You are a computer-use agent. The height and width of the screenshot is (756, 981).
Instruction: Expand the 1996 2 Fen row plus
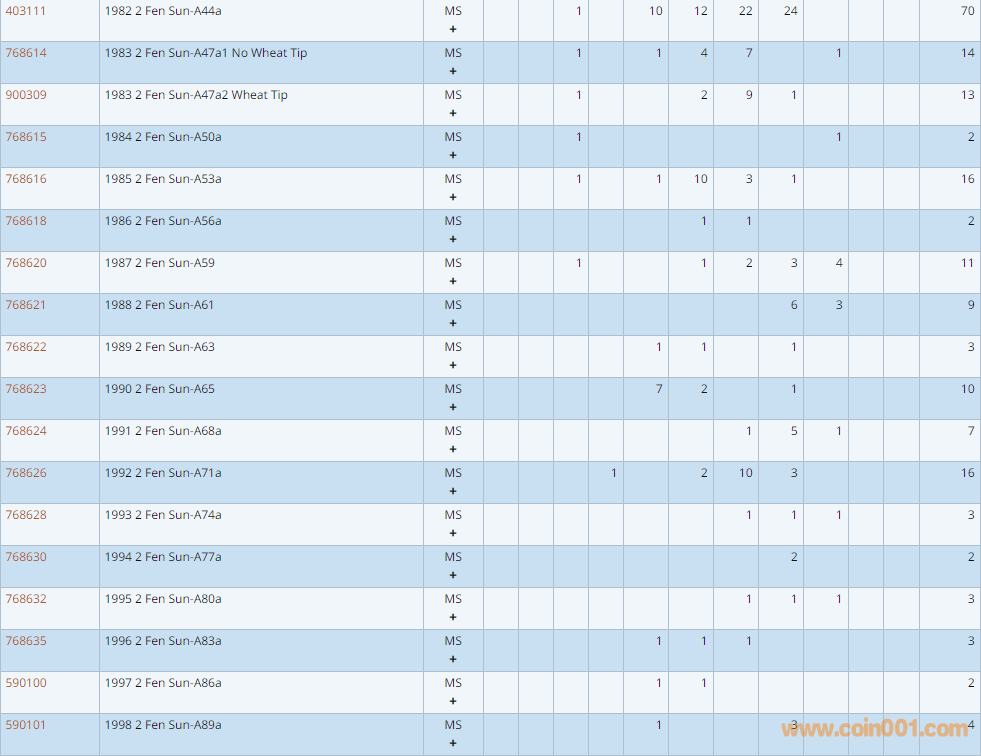click(453, 659)
